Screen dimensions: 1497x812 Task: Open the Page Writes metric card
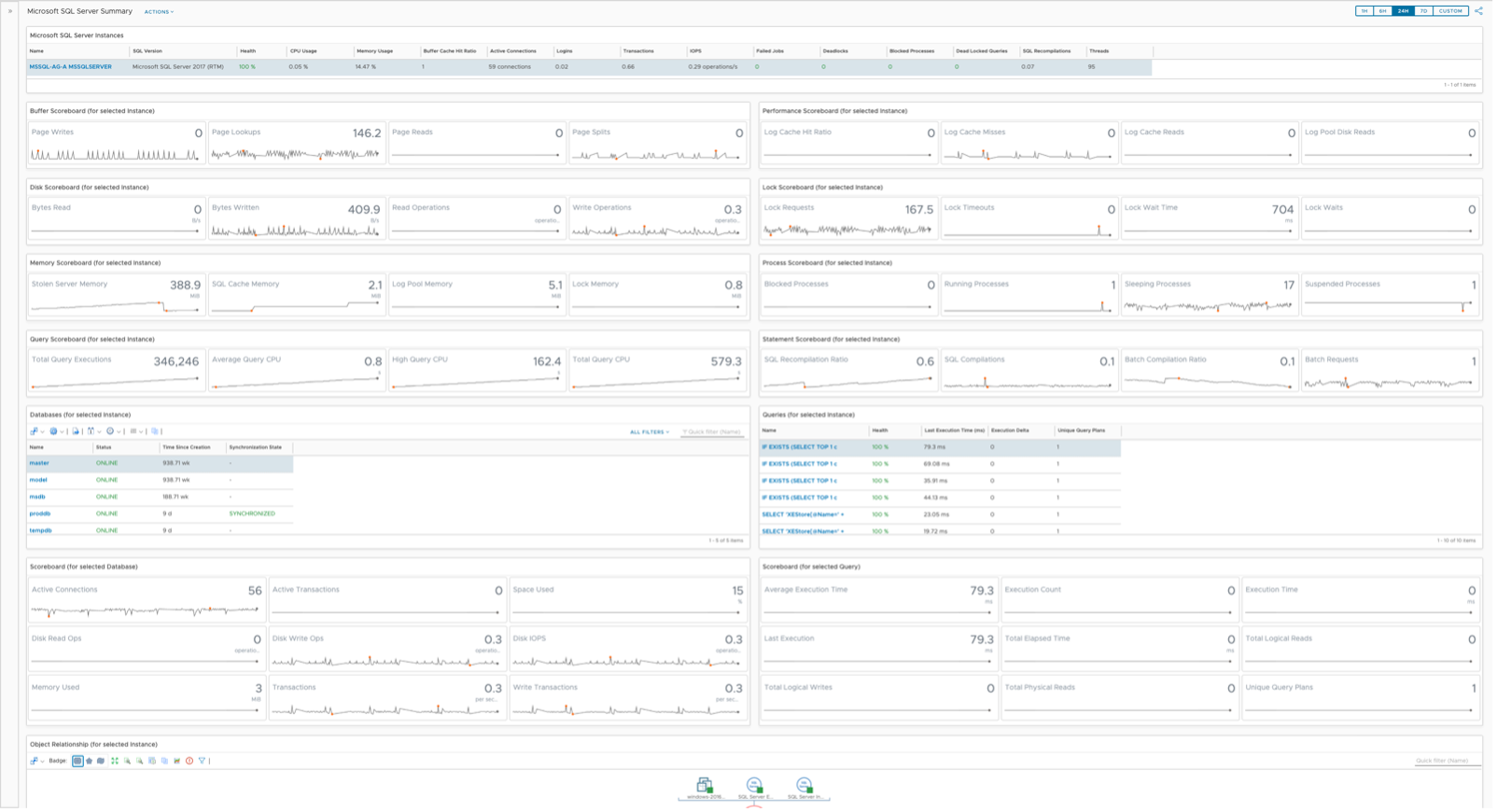click(117, 145)
